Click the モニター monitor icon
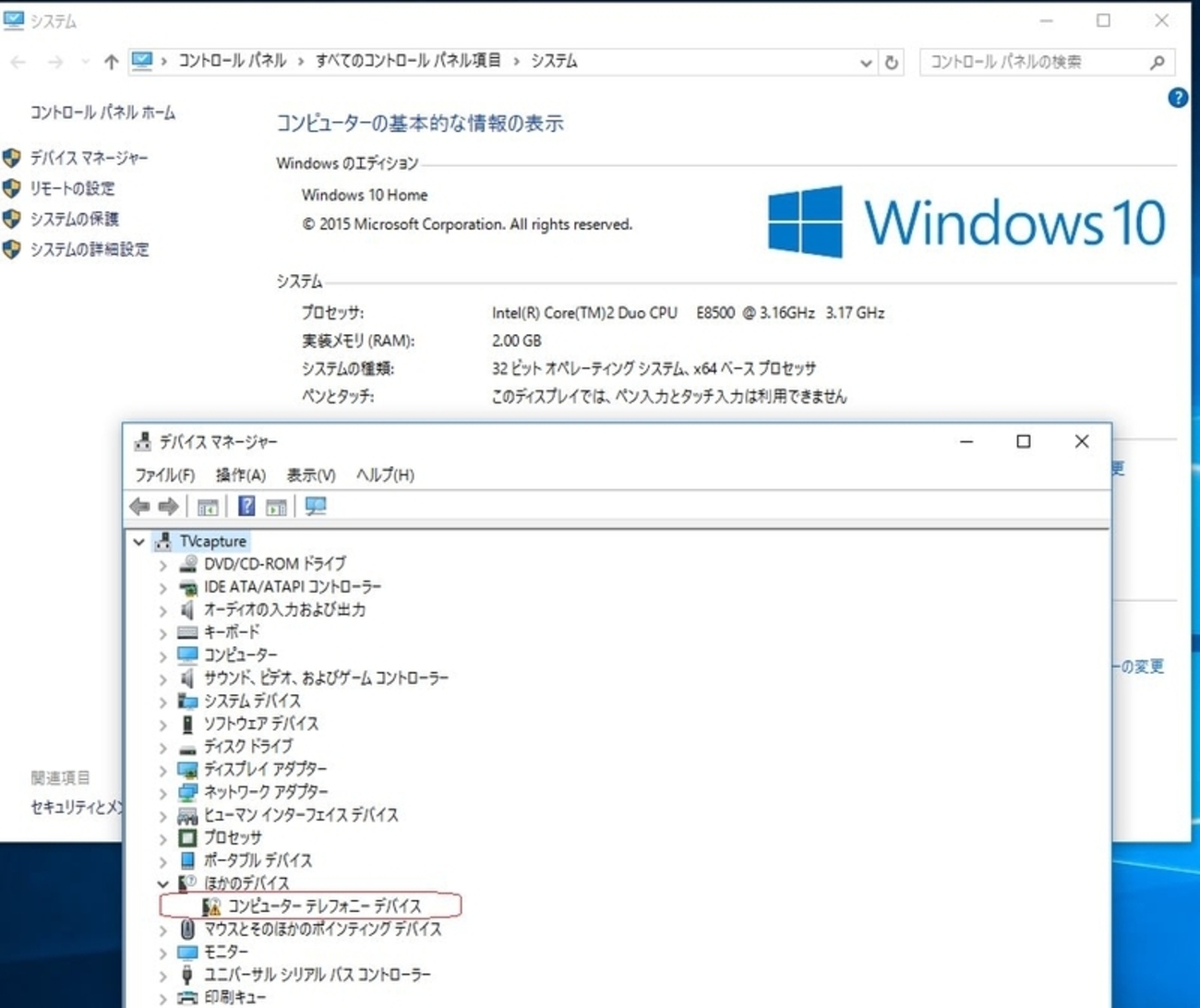Image resolution: width=1200 pixels, height=1008 pixels. click(187, 952)
